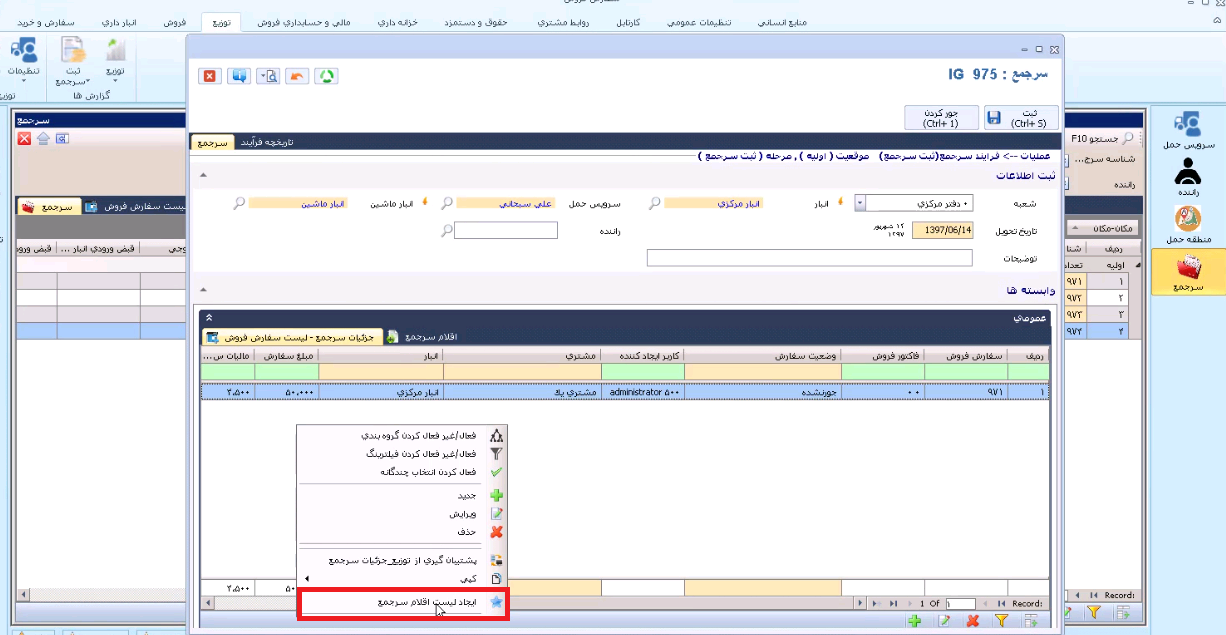Click the green refresh icon in dialog toolbar
Screen dimensions: 1226x635
tap(326, 76)
